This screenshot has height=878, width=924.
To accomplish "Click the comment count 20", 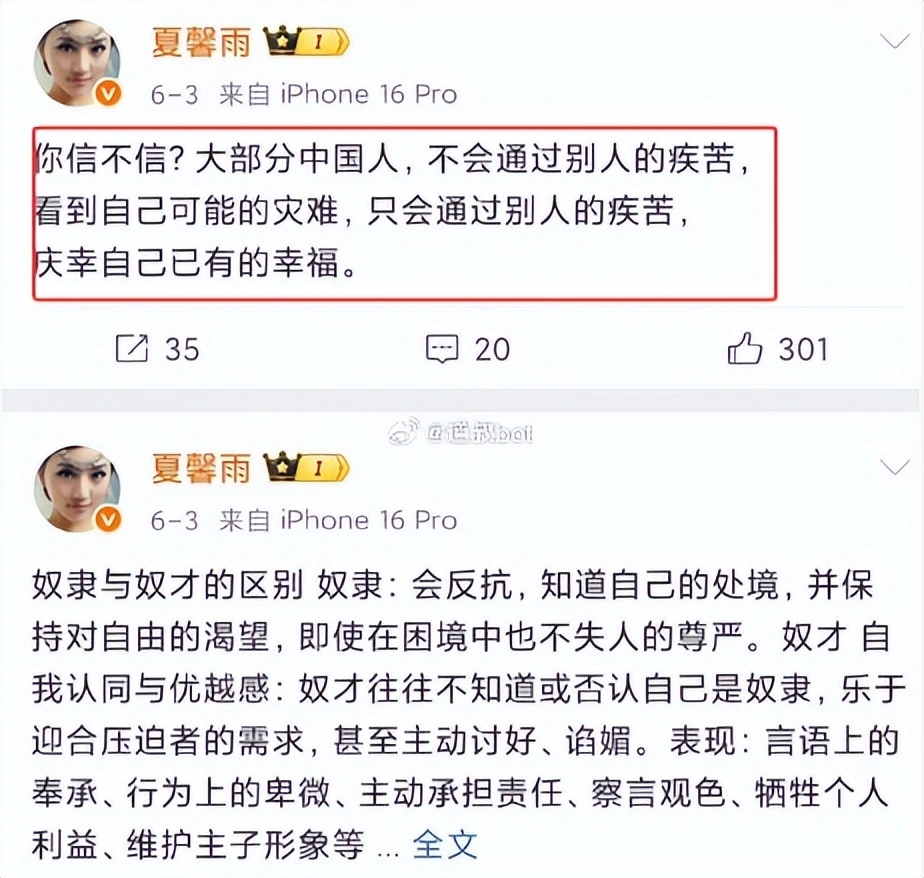I will pos(492,349).
